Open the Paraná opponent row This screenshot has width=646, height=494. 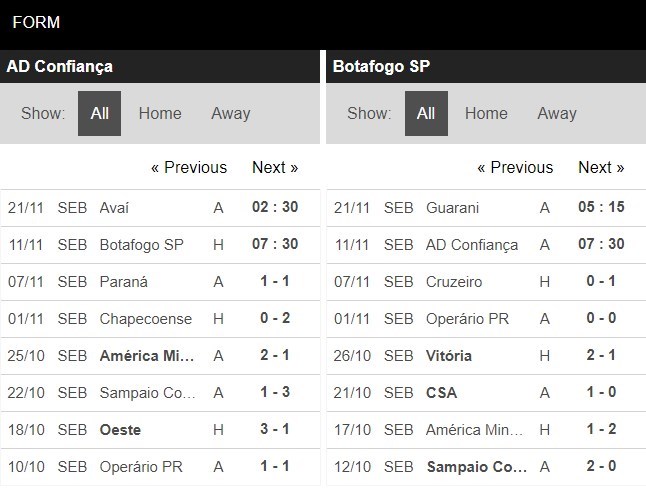tap(124, 281)
